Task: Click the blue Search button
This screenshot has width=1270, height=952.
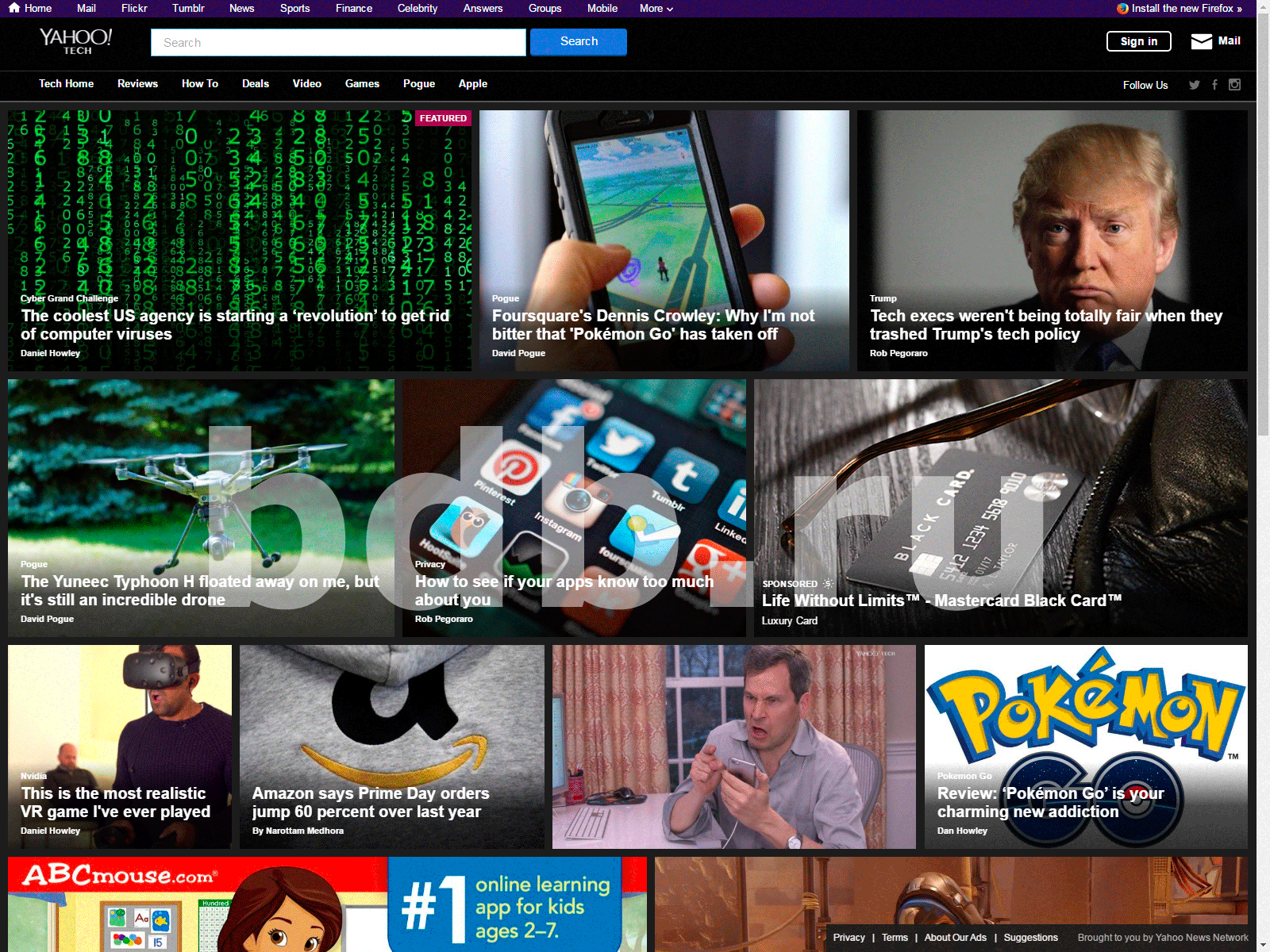Action: (579, 42)
